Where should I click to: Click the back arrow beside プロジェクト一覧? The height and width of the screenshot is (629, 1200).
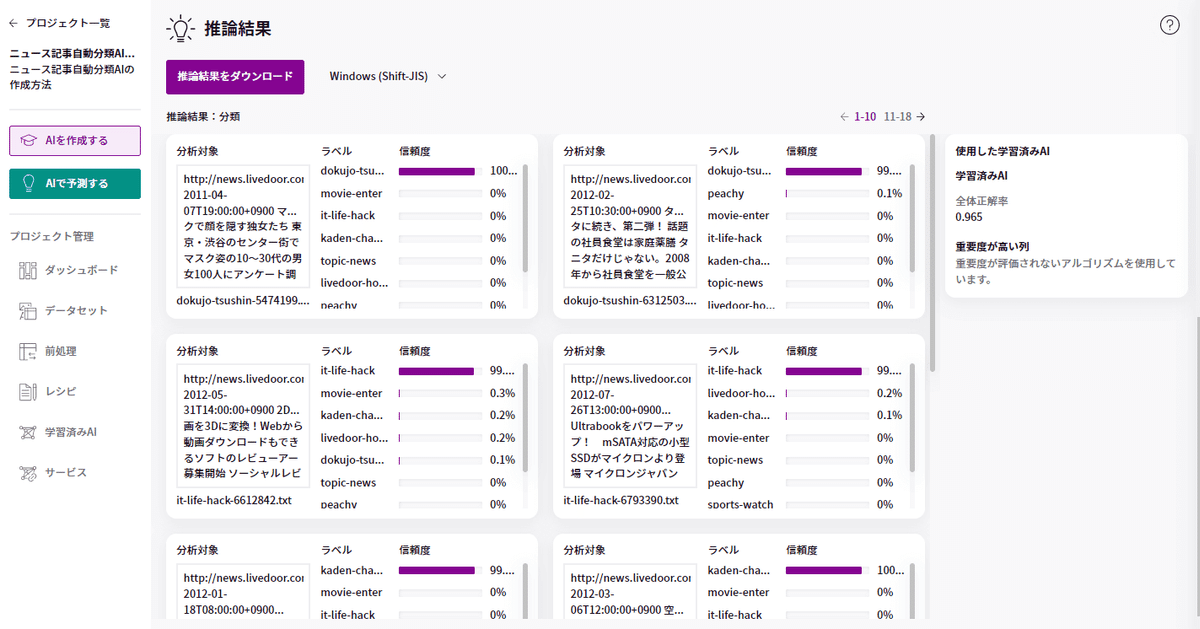pos(13,22)
